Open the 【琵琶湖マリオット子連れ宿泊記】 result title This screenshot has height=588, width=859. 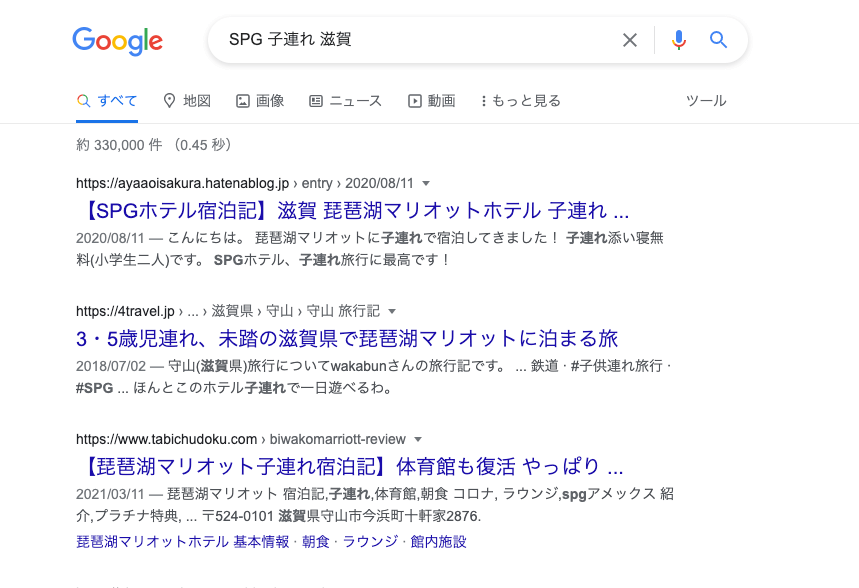tap(350, 466)
